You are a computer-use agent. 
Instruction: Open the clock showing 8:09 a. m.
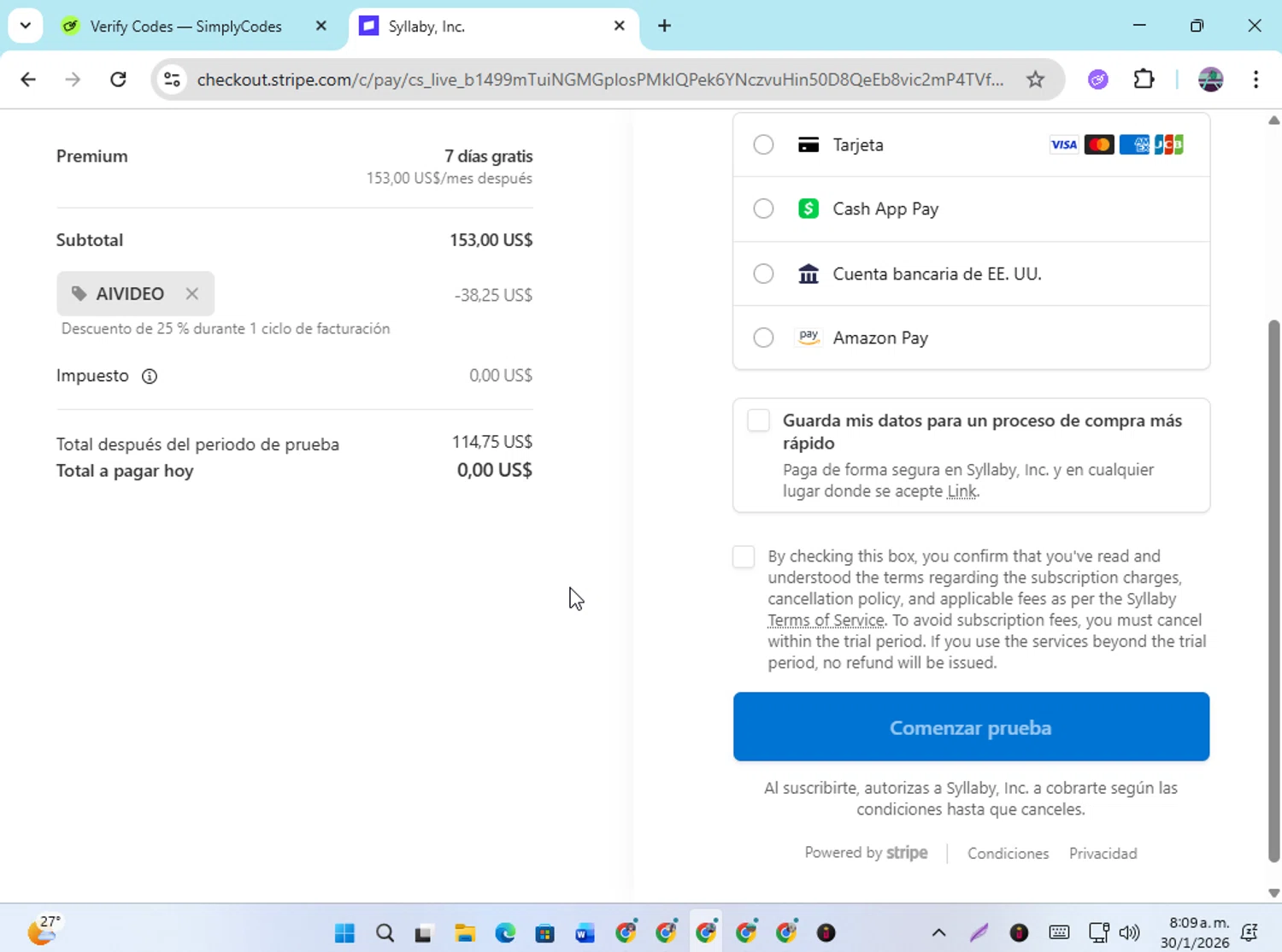click(x=1195, y=932)
